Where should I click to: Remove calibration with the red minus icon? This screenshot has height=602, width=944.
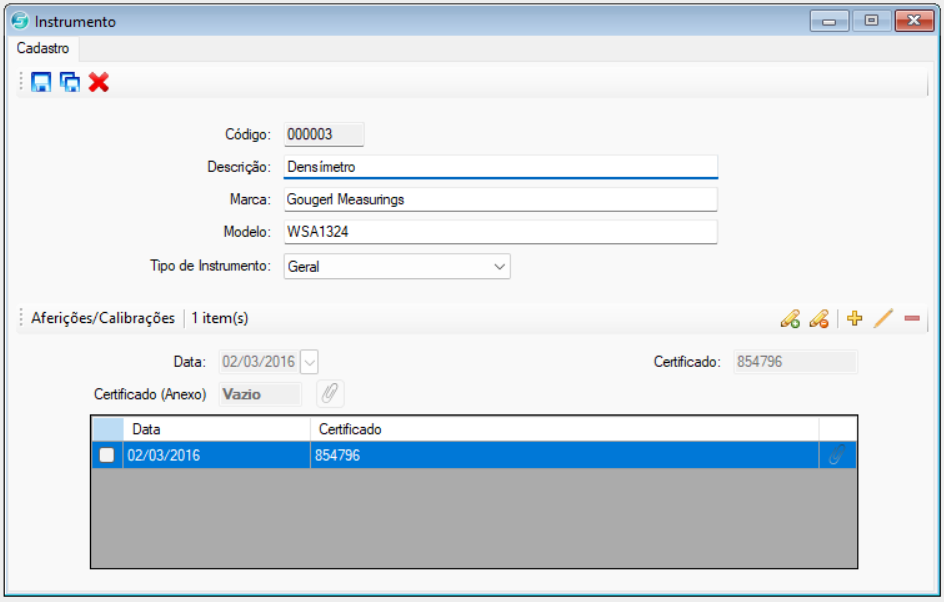point(911,319)
